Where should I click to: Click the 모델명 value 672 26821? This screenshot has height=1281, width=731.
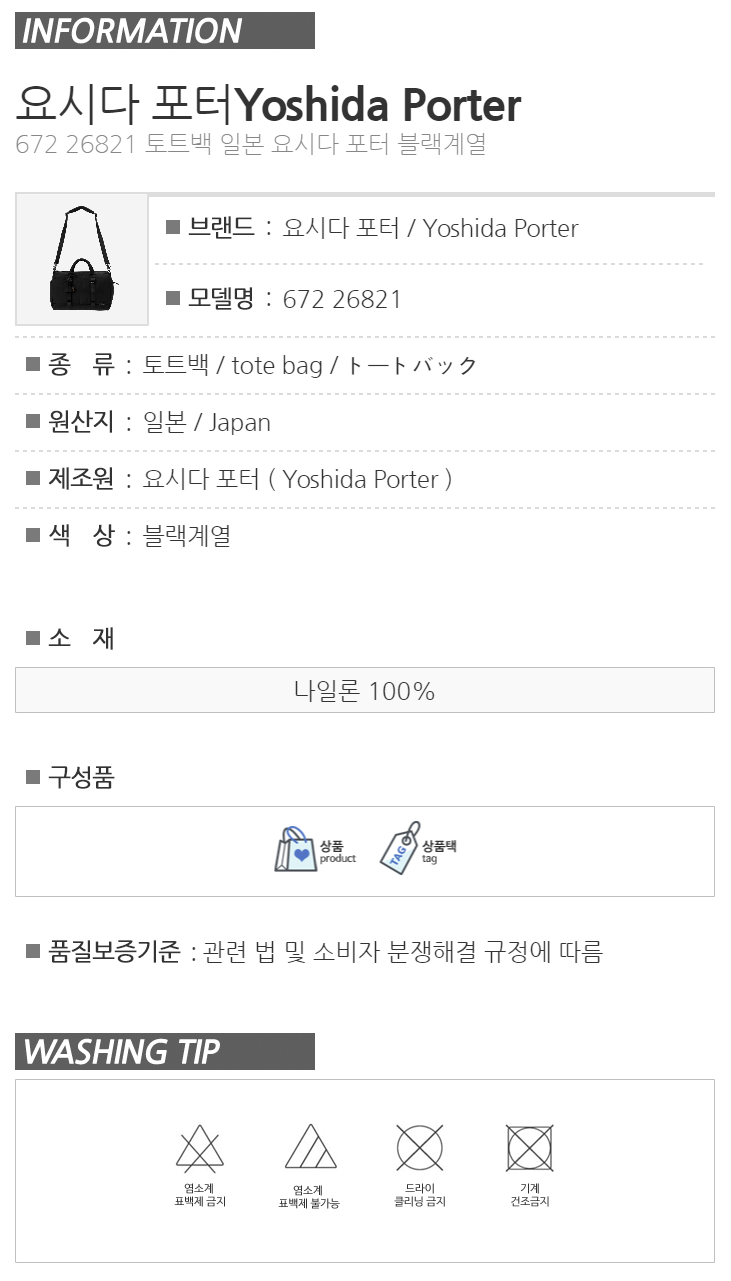point(342,299)
